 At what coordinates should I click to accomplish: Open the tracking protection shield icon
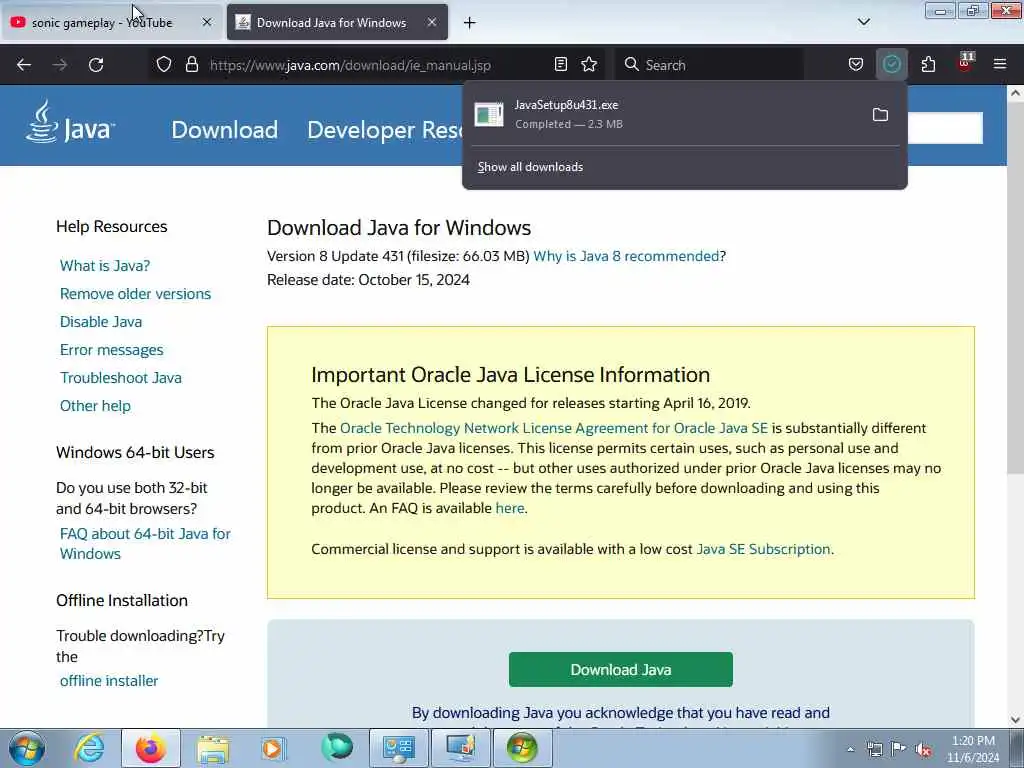(164, 65)
